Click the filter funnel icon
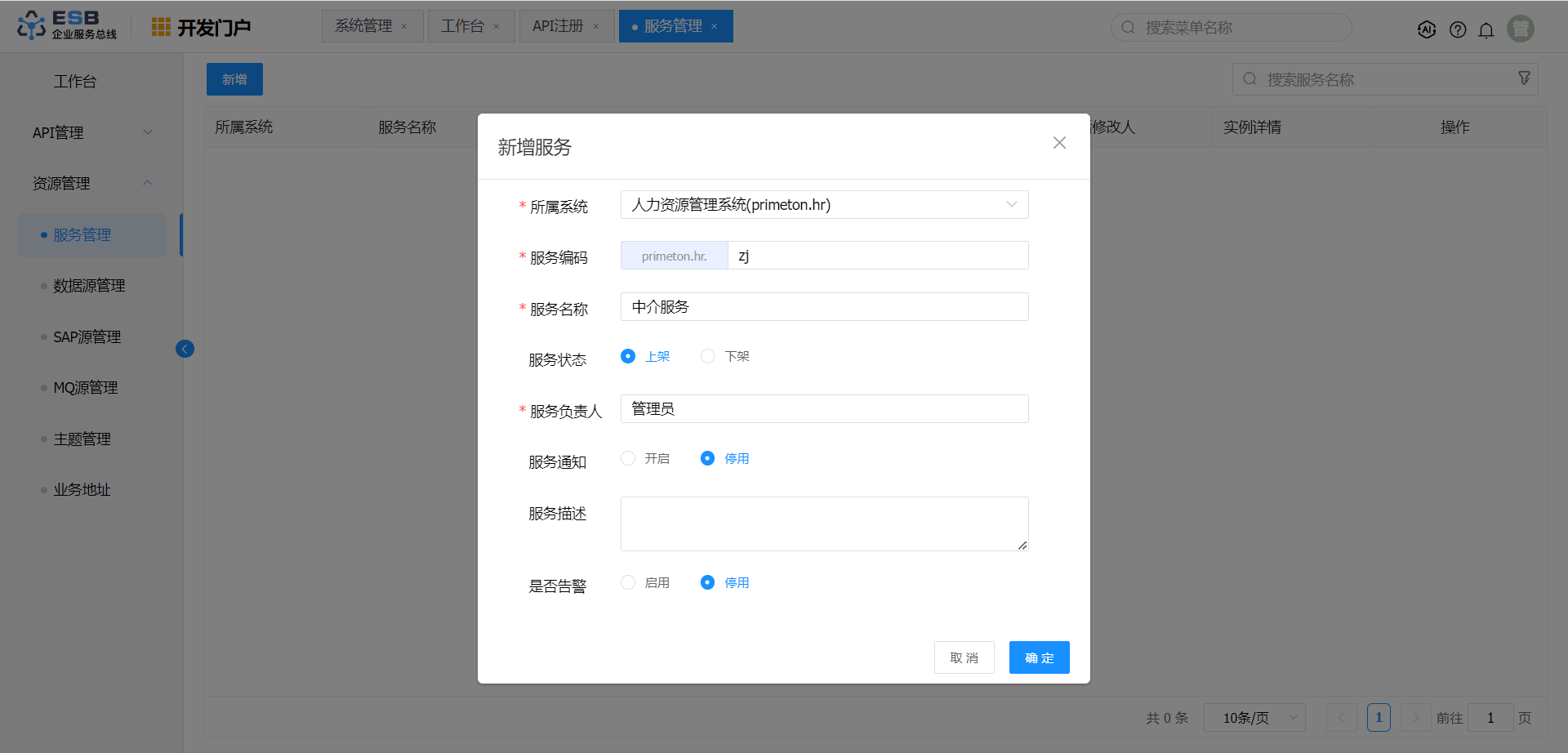The image size is (1568, 753). [x=1524, y=78]
